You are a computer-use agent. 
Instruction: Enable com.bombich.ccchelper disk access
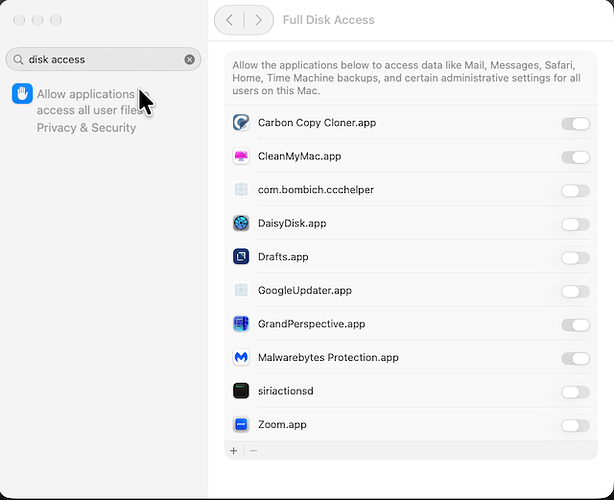pyautogui.click(x=575, y=191)
